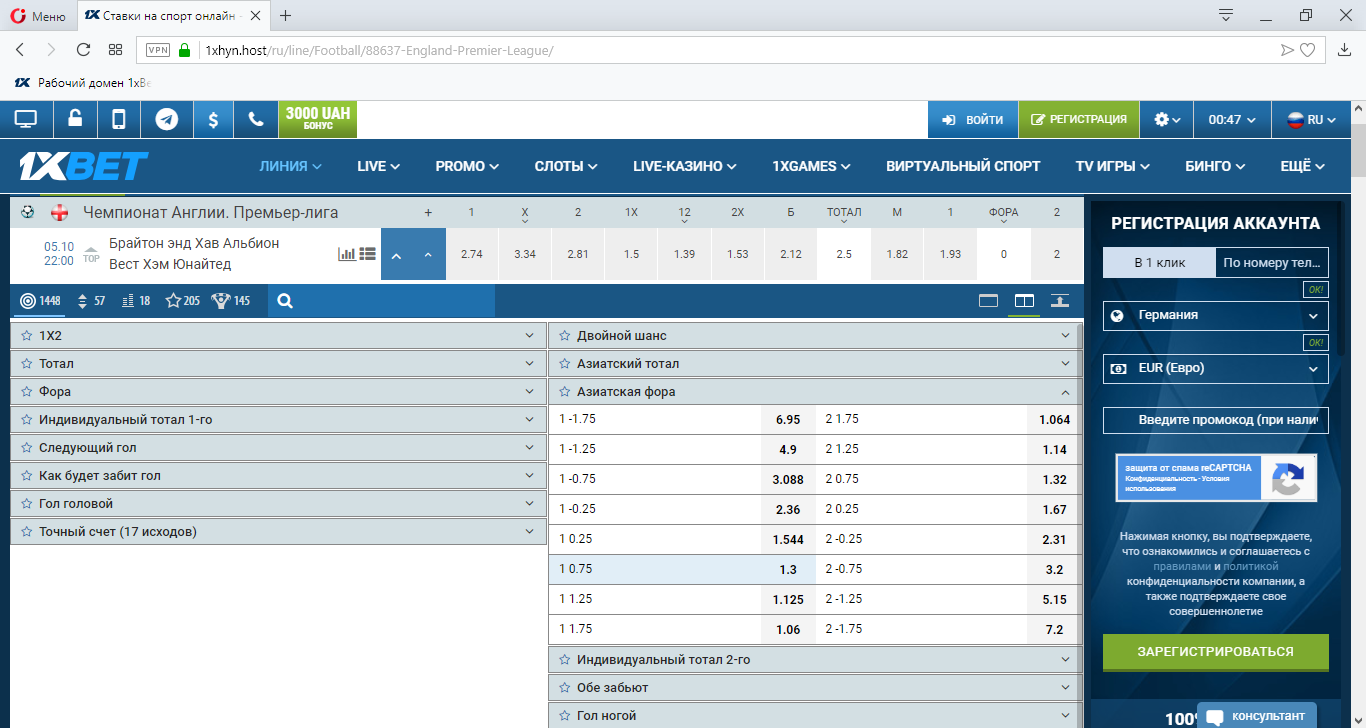
Task: Open the правилами rules link
Action: 1182,566
